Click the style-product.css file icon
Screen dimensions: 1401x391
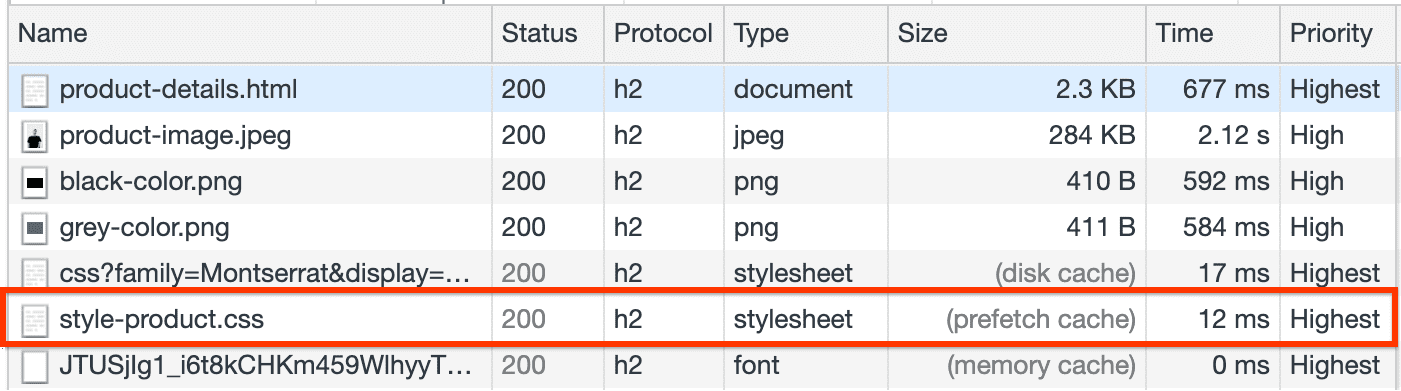coord(36,320)
